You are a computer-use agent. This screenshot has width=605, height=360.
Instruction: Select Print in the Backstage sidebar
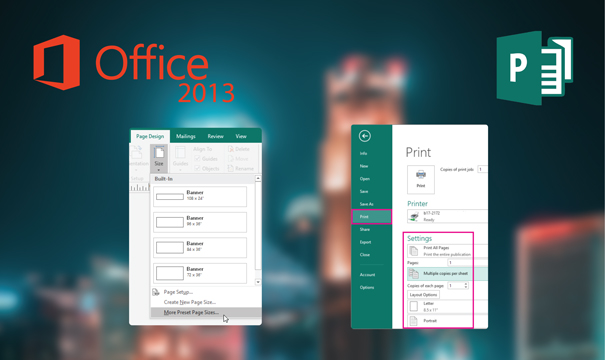pyautogui.click(x=372, y=217)
